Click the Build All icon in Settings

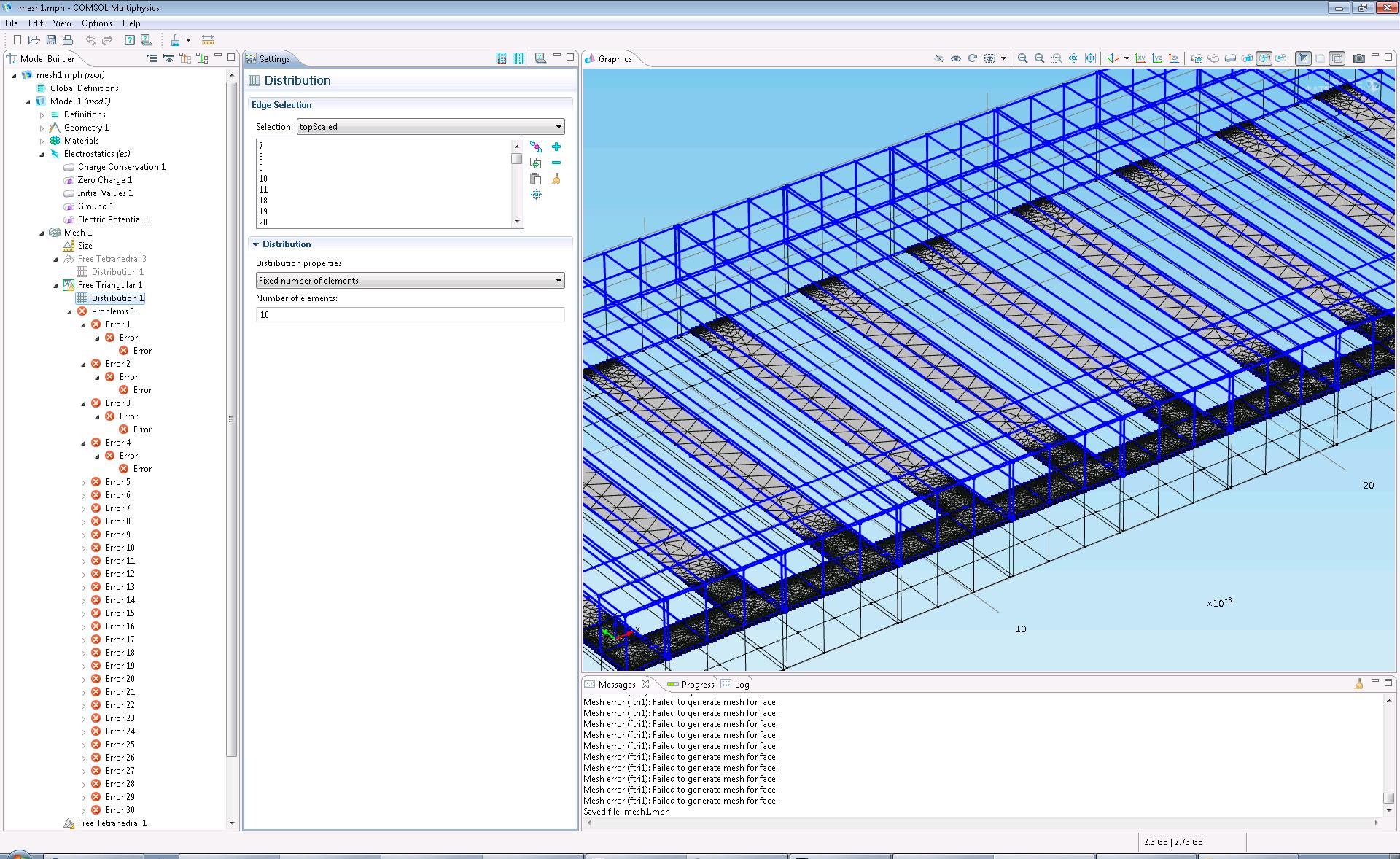(518, 58)
